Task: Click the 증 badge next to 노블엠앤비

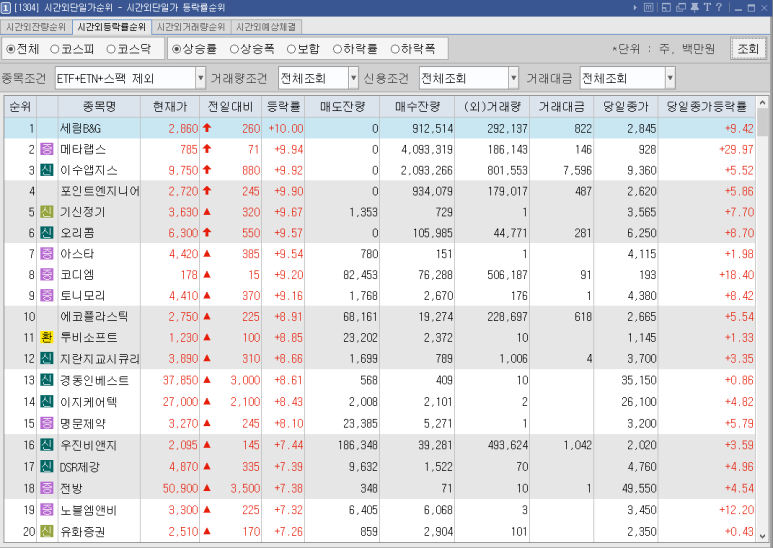Action: coord(47,510)
